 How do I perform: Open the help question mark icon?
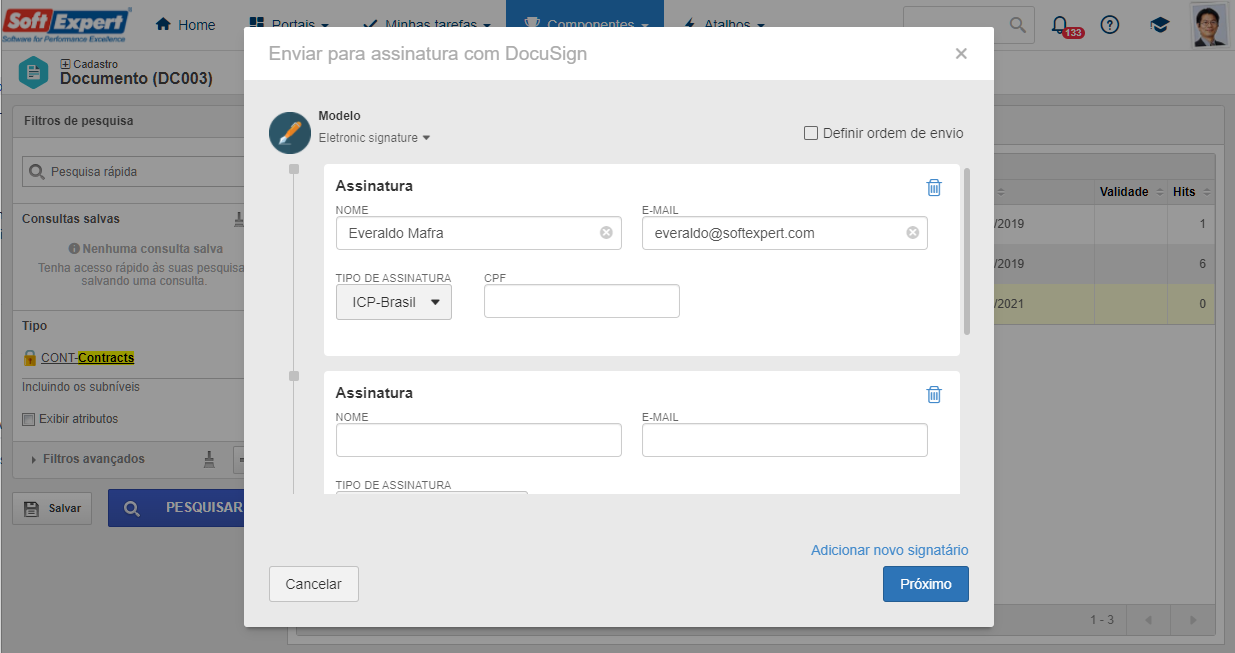[1109, 25]
